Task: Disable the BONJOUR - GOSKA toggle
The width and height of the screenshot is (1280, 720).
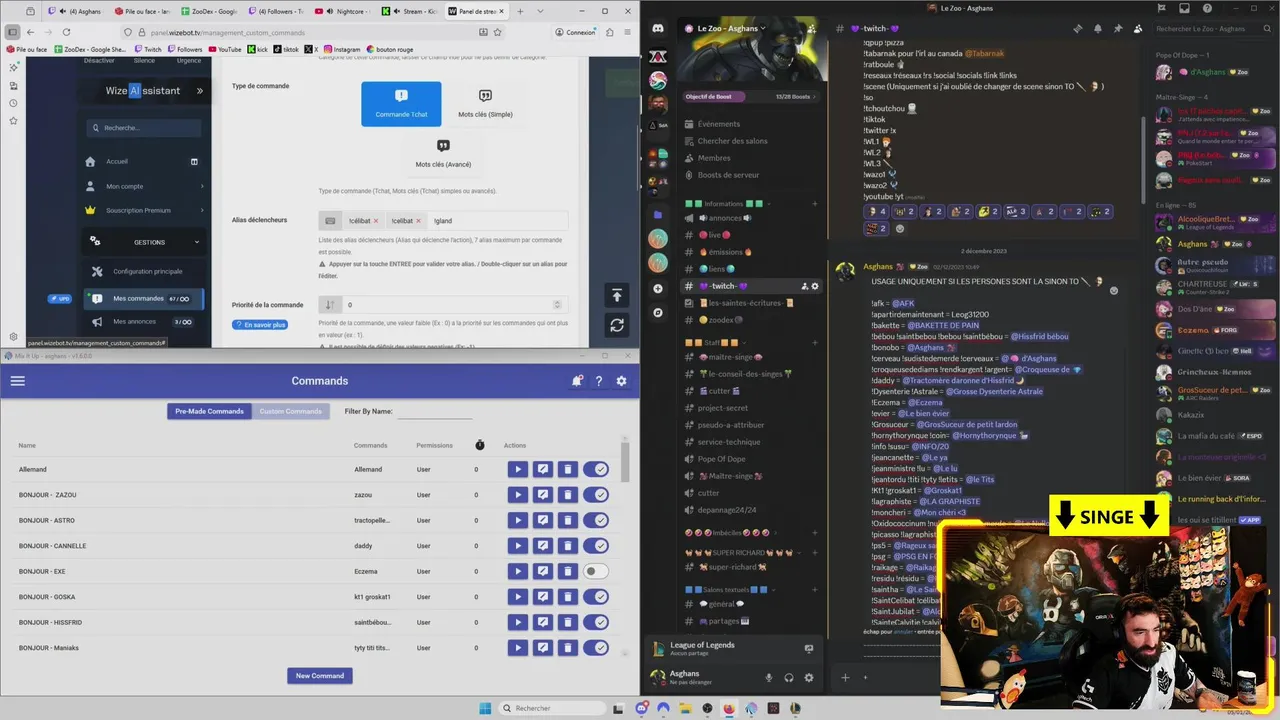Action: coord(596,597)
